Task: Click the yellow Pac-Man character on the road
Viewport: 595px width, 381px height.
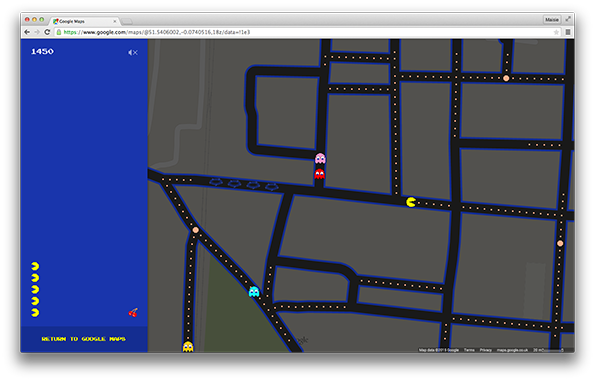Action: click(411, 202)
